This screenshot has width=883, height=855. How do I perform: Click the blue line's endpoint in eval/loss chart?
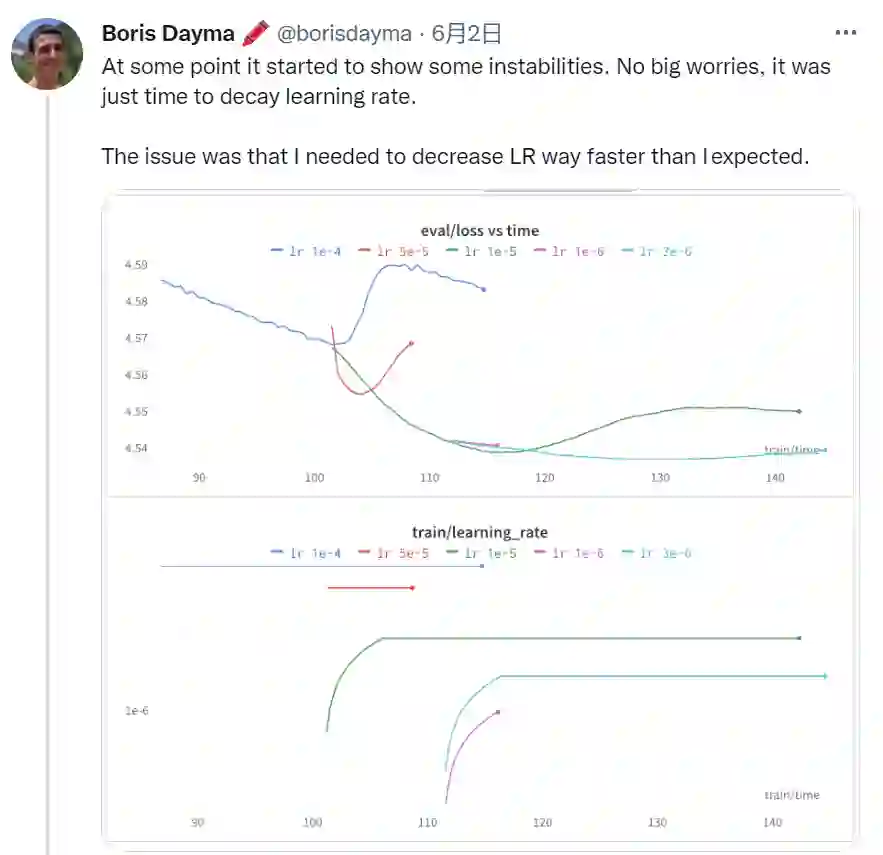tap(484, 289)
